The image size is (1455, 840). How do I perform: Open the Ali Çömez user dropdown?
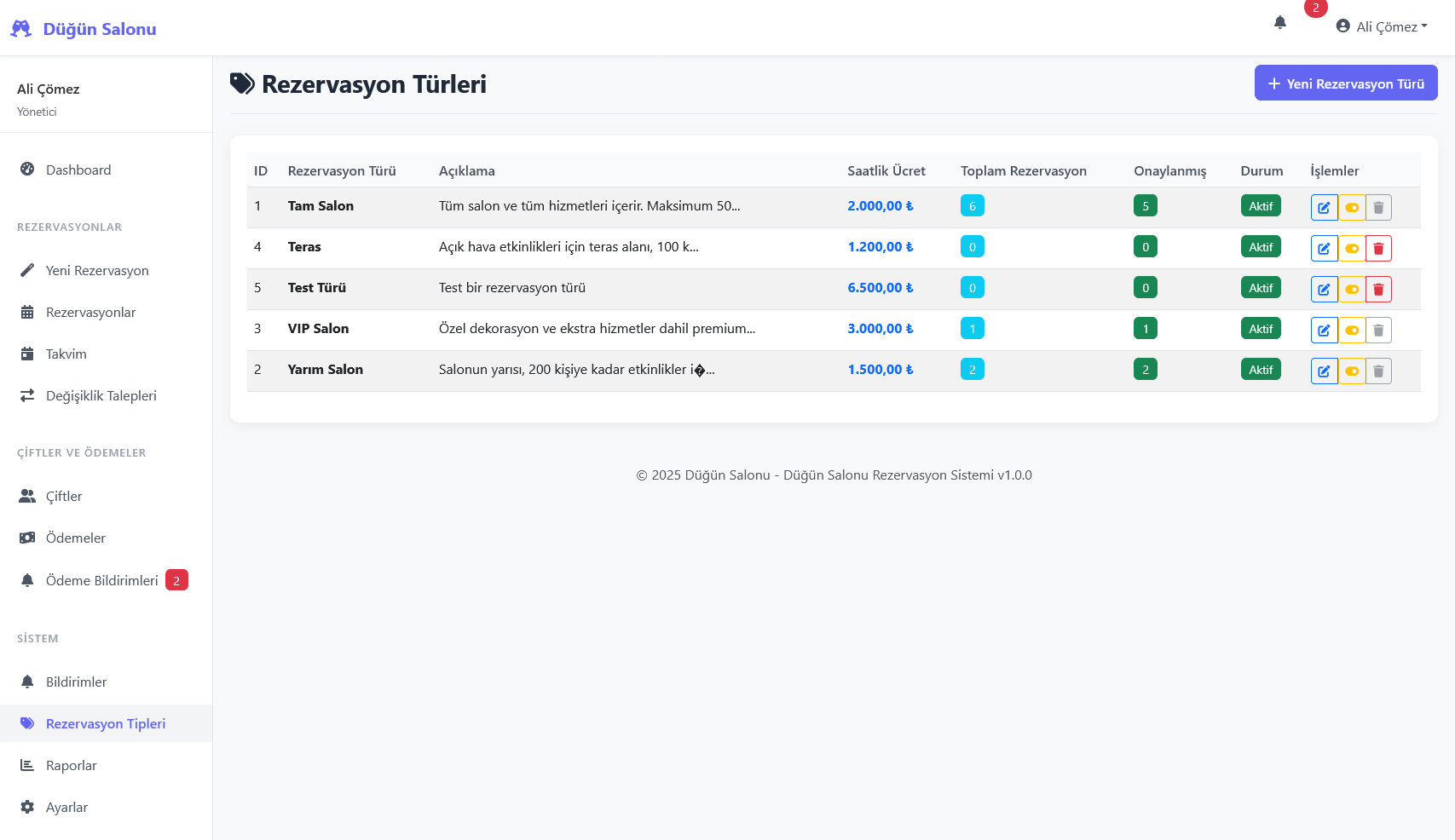[1382, 26]
